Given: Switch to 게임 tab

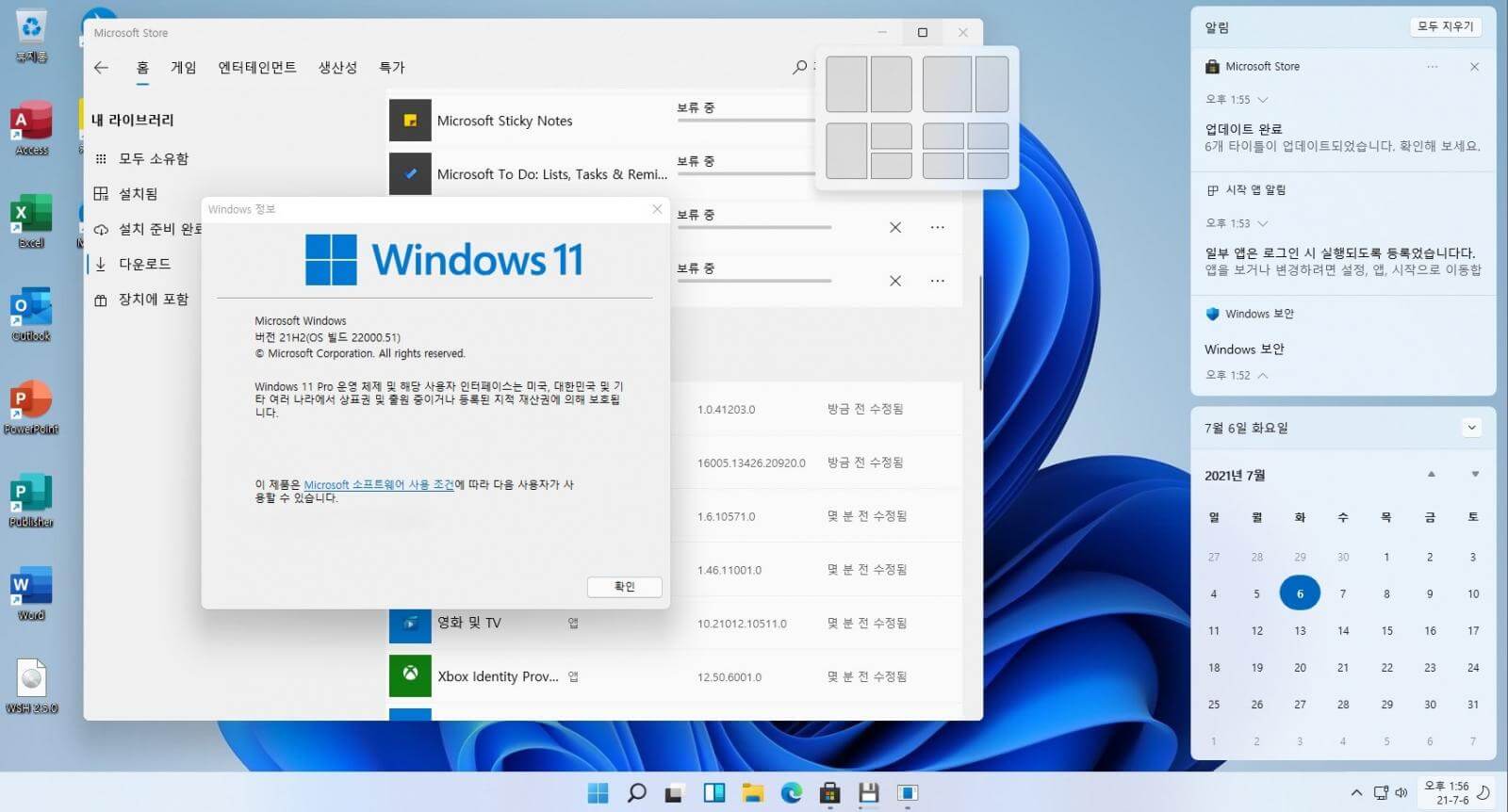Looking at the screenshot, I should (x=183, y=68).
